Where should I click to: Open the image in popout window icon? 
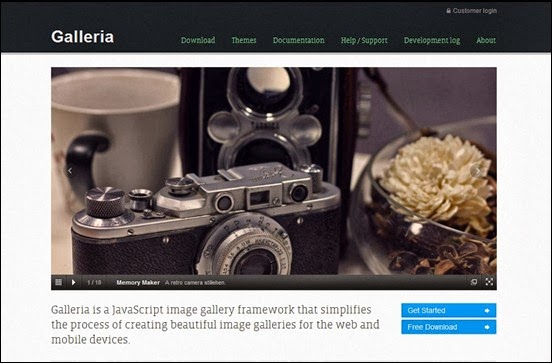pos(474,282)
